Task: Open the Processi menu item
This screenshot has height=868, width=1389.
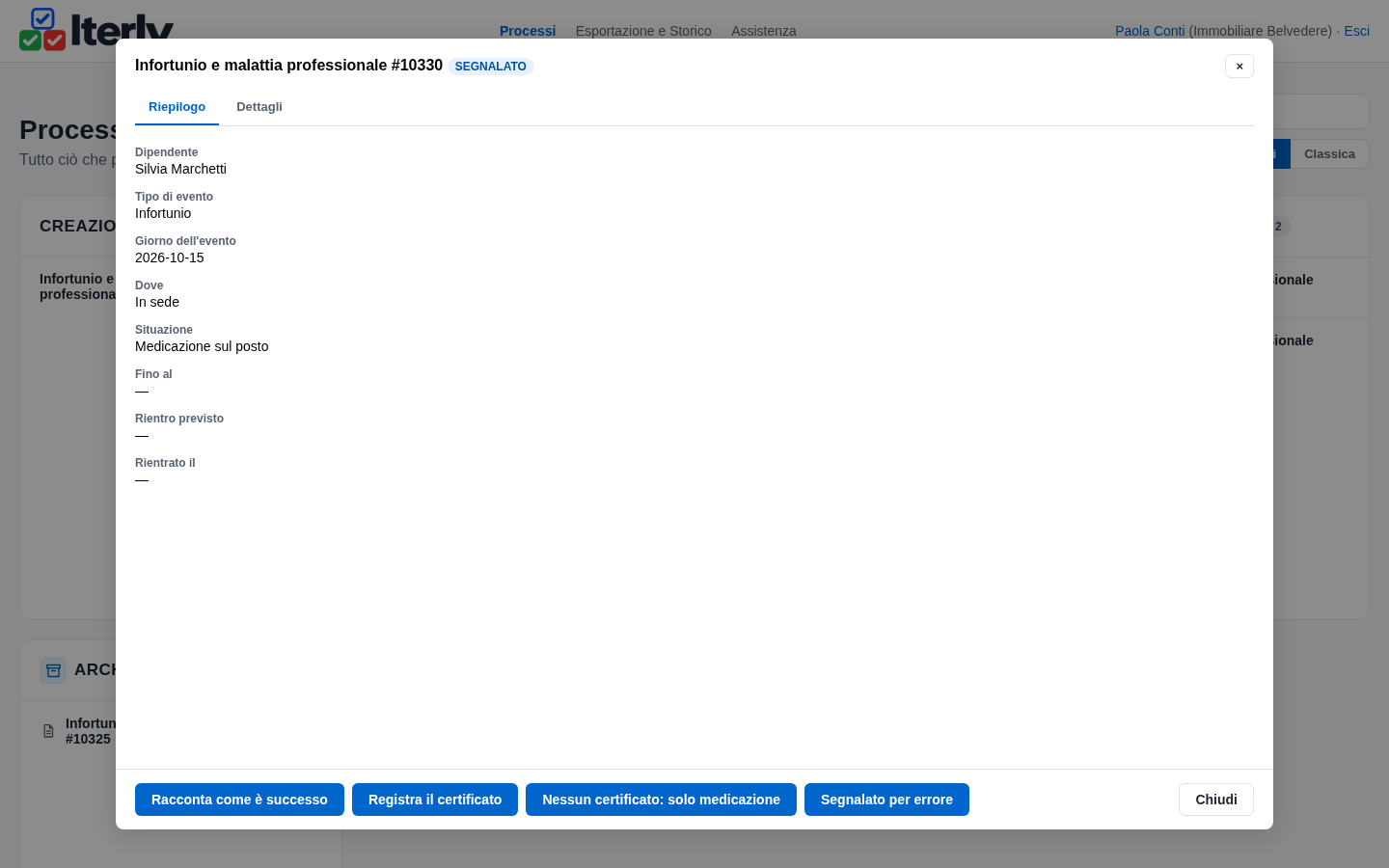Action: [x=528, y=31]
